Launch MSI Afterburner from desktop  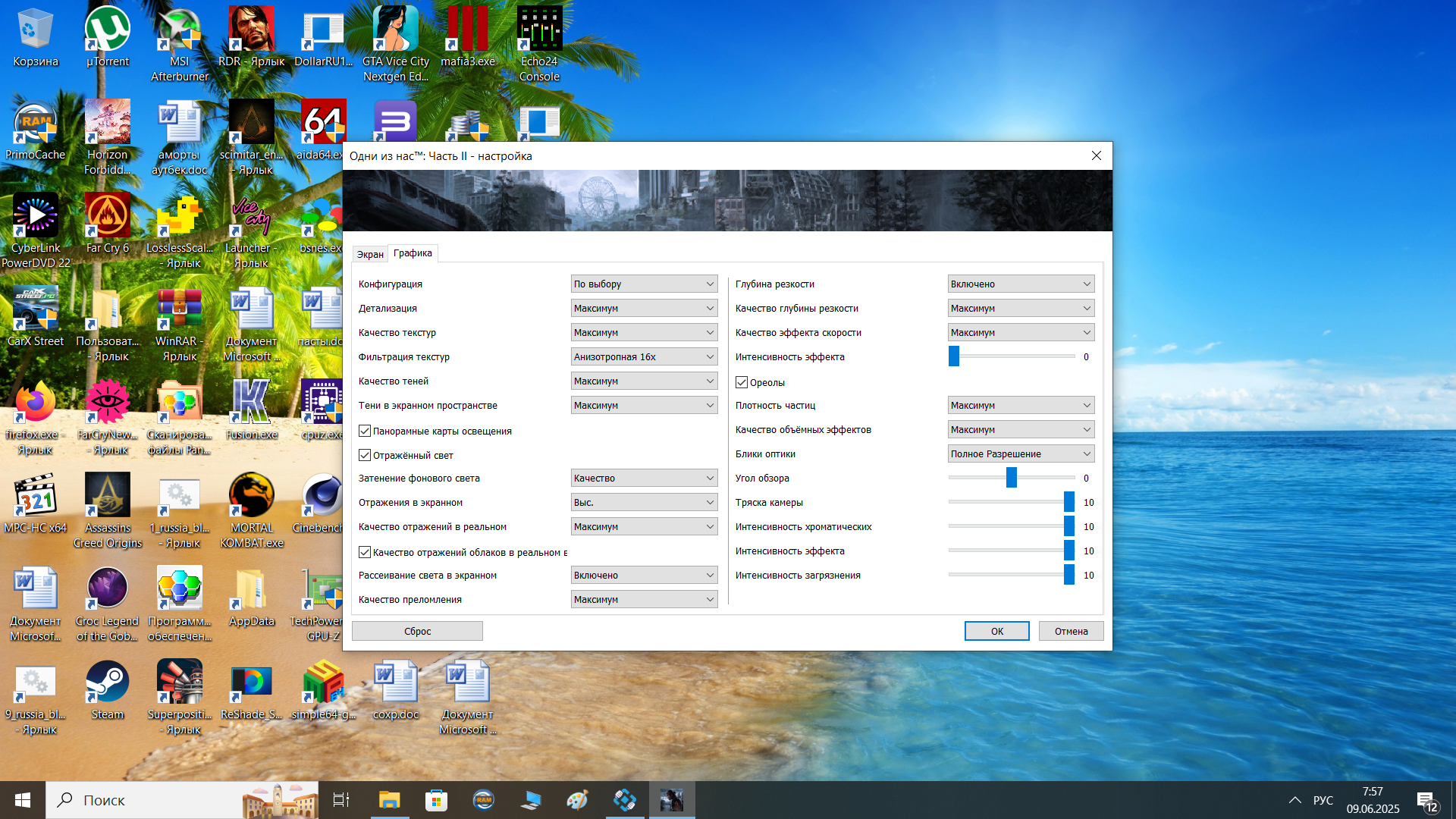tap(179, 30)
